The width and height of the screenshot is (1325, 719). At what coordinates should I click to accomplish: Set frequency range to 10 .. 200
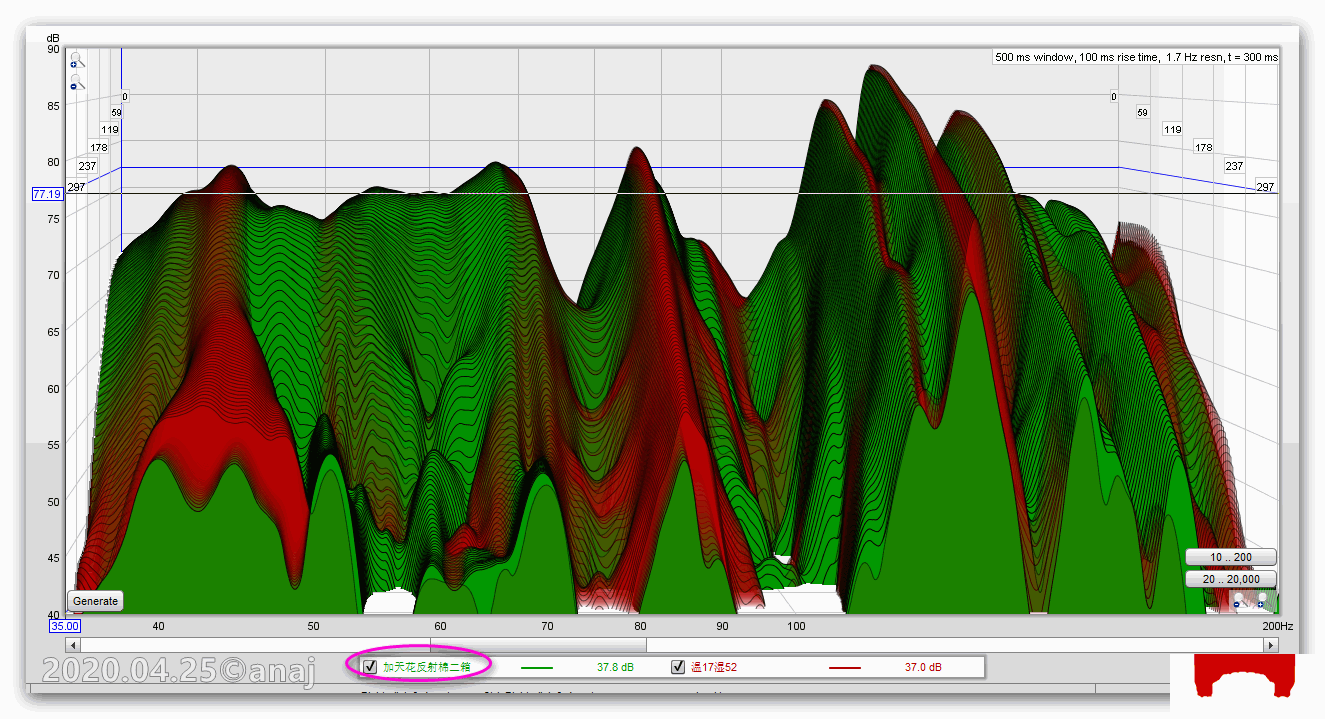pyautogui.click(x=1230, y=557)
